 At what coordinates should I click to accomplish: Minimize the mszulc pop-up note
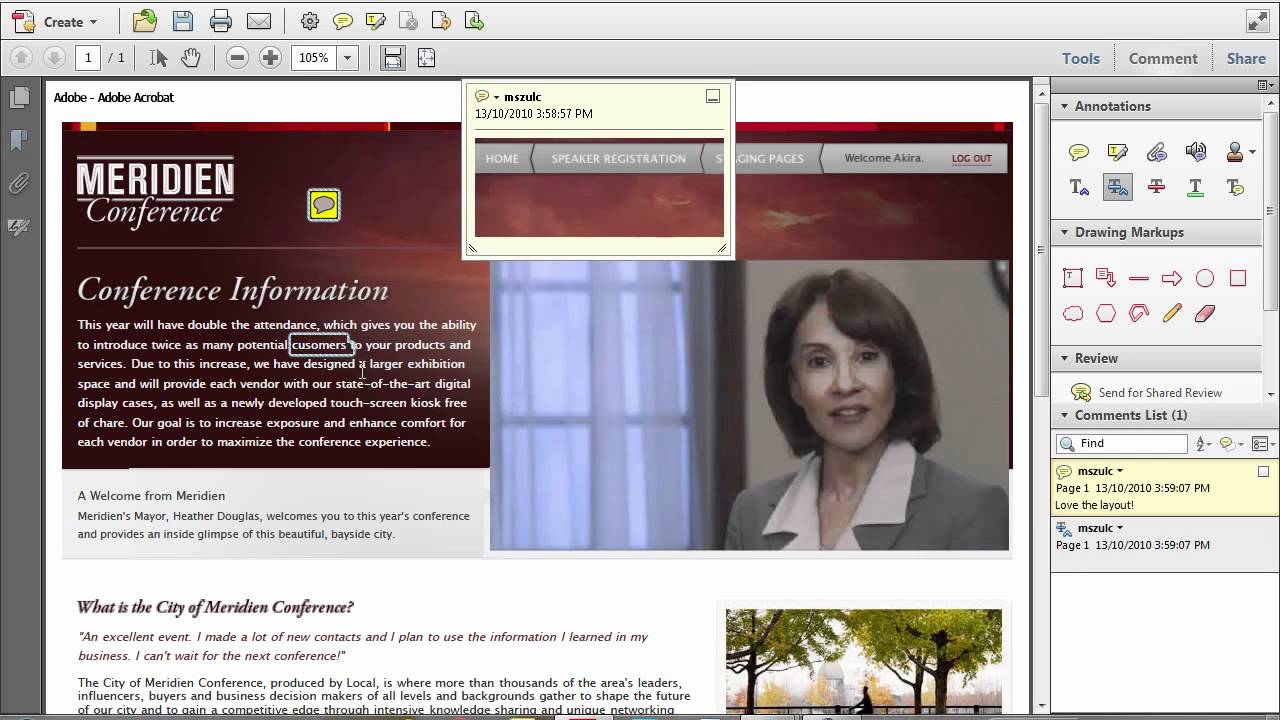(x=713, y=96)
